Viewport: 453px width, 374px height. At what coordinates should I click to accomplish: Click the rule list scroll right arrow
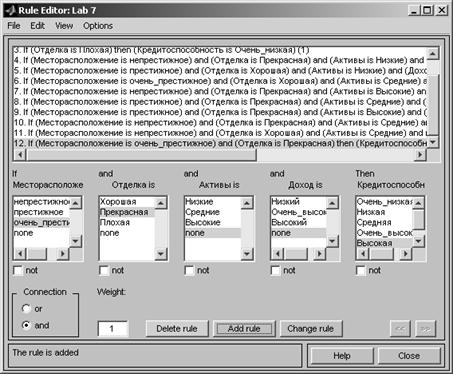click(420, 155)
